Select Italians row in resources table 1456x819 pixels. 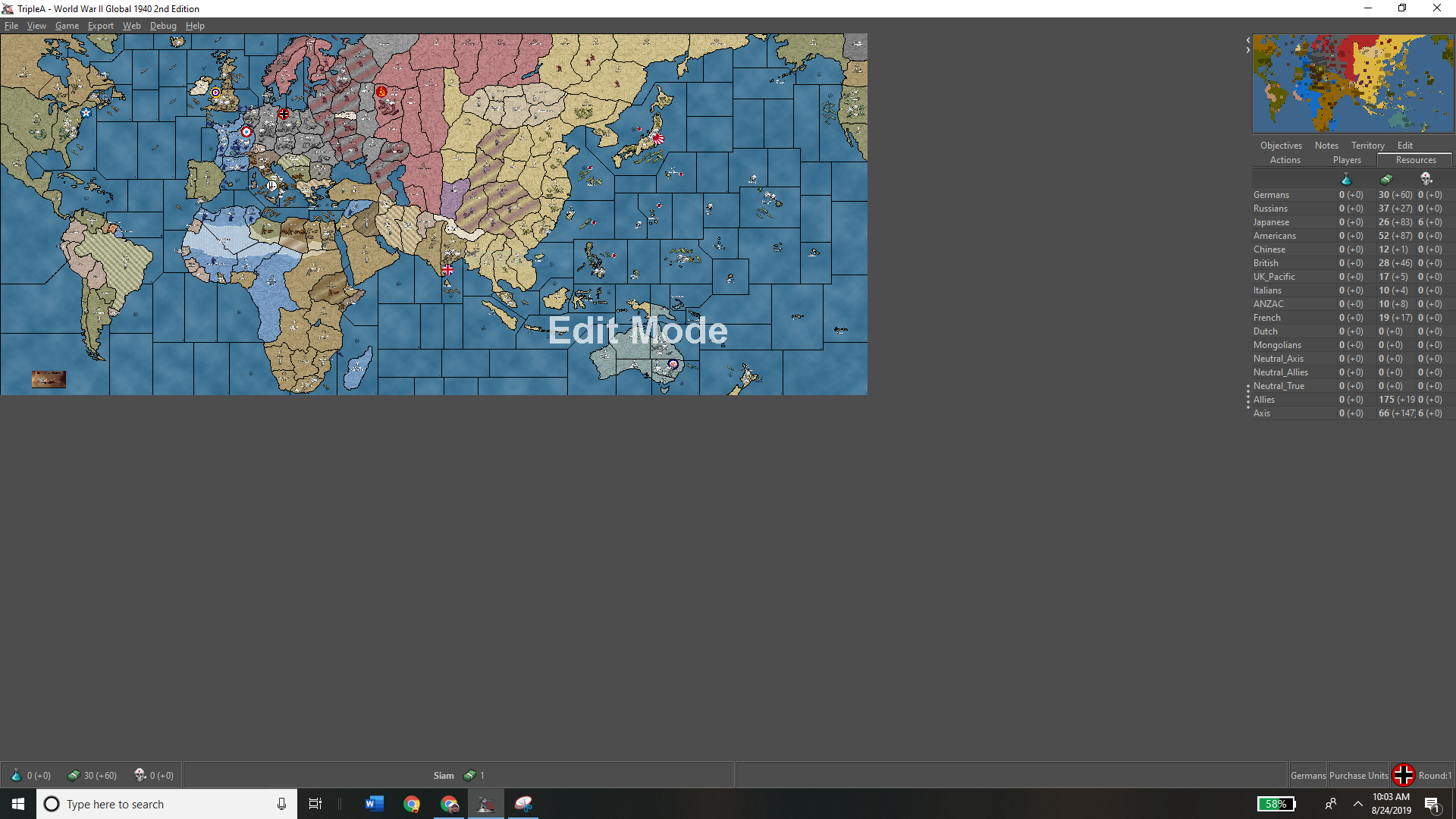(1352, 290)
